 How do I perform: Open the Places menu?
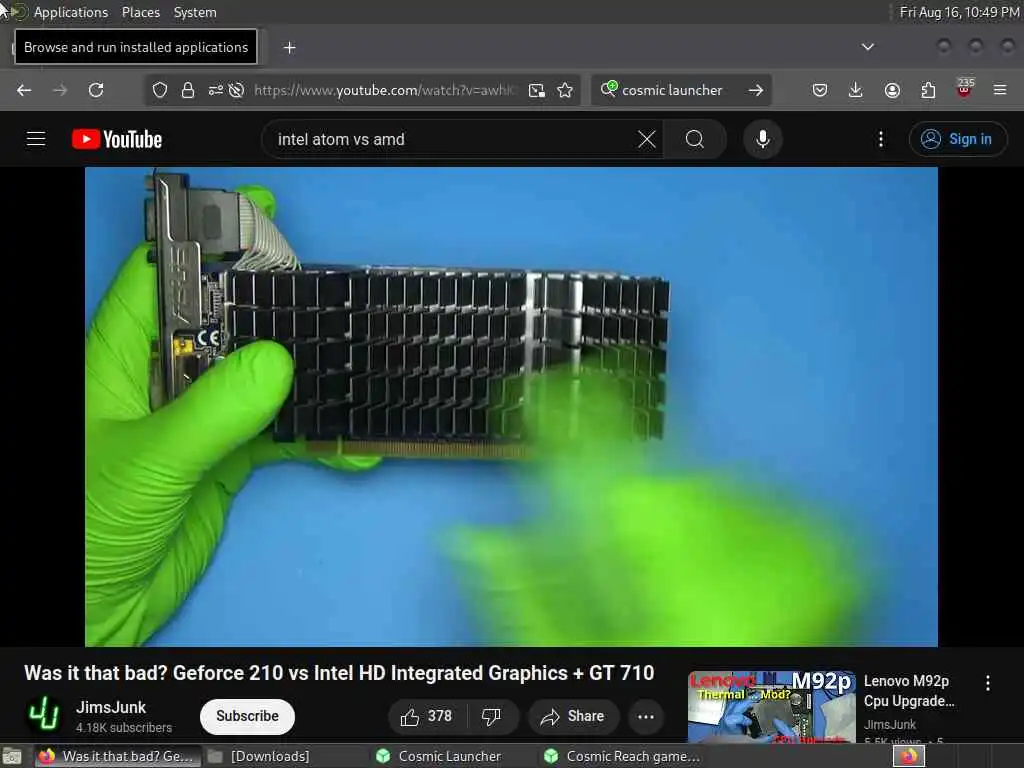pos(141,12)
